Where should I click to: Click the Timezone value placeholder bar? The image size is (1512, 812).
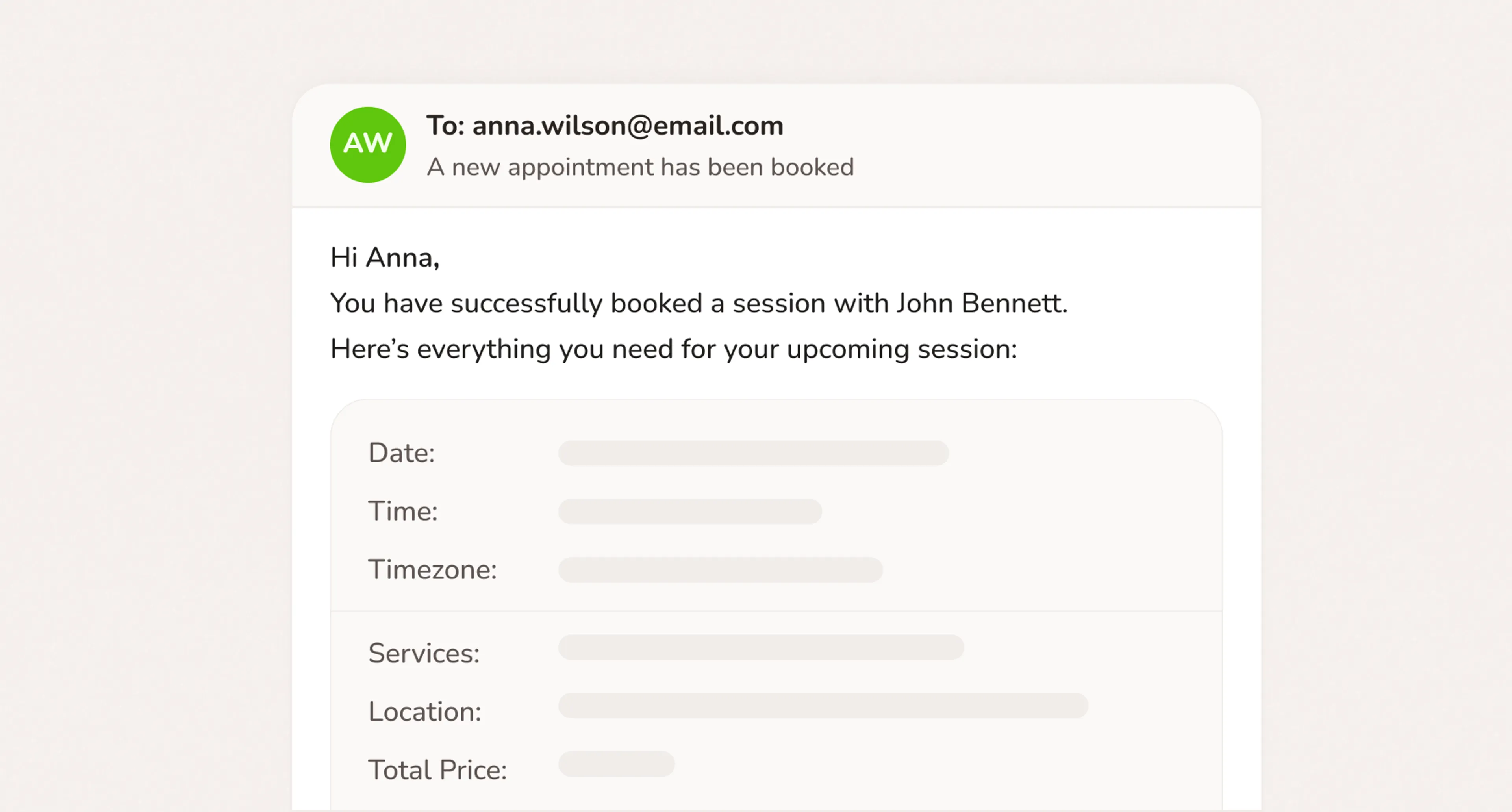tap(720, 570)
